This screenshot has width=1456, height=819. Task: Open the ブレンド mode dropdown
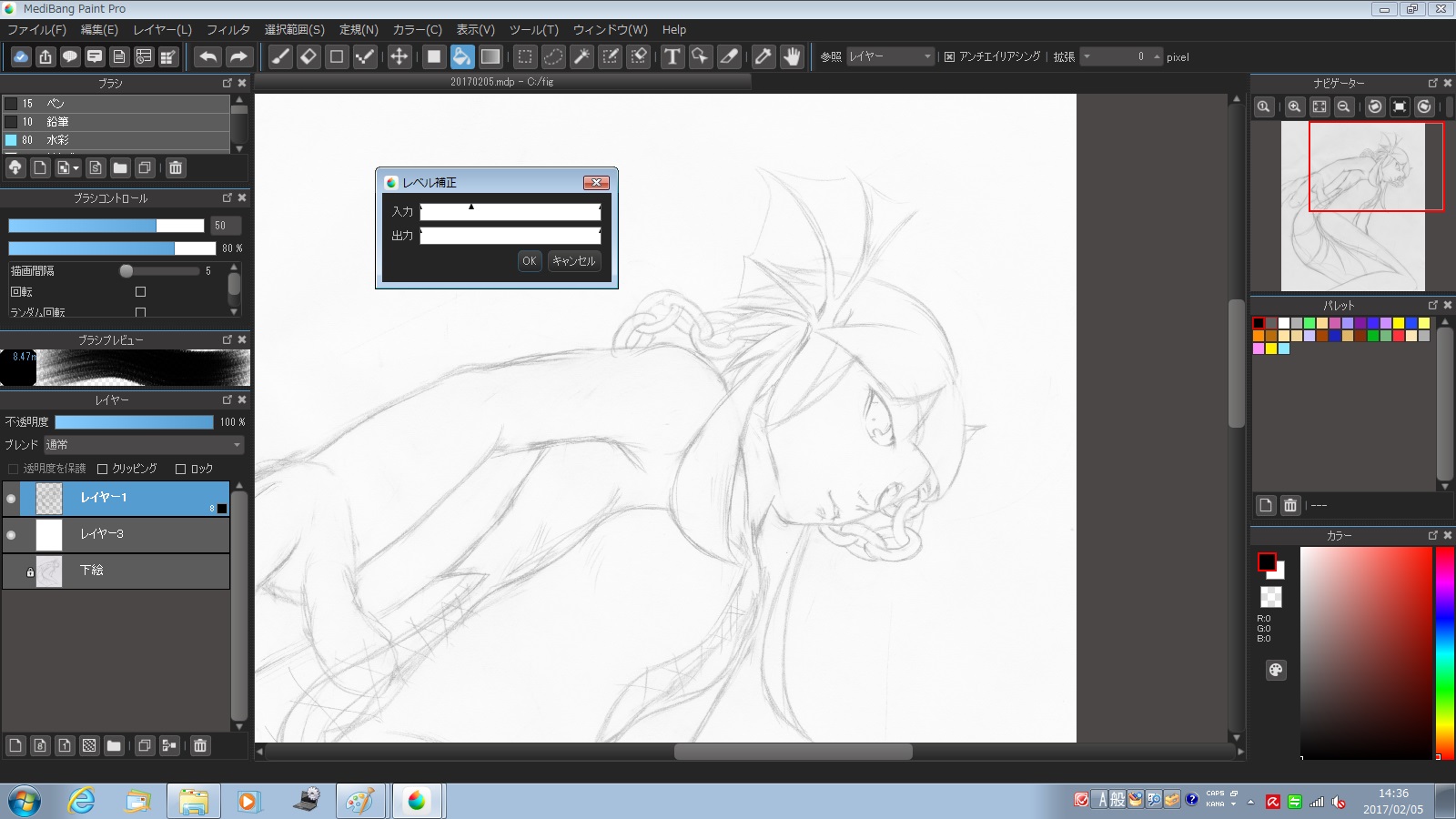tap(144, 445)
